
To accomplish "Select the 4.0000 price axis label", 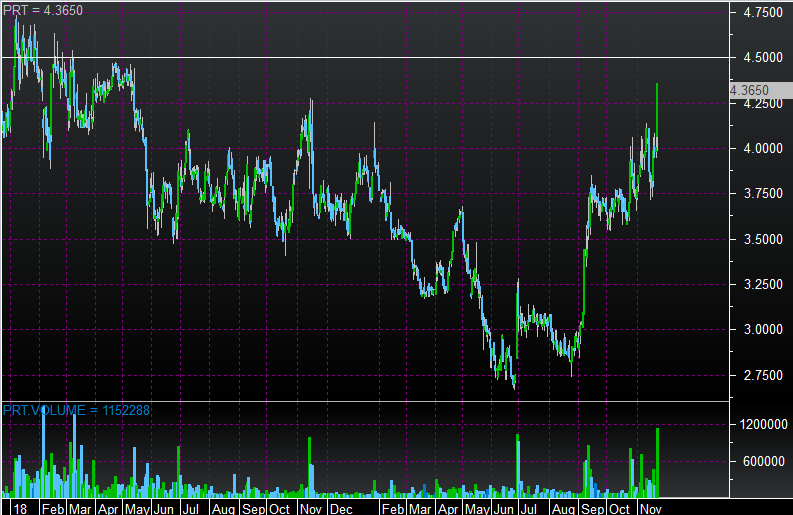I will pos(755,149).
